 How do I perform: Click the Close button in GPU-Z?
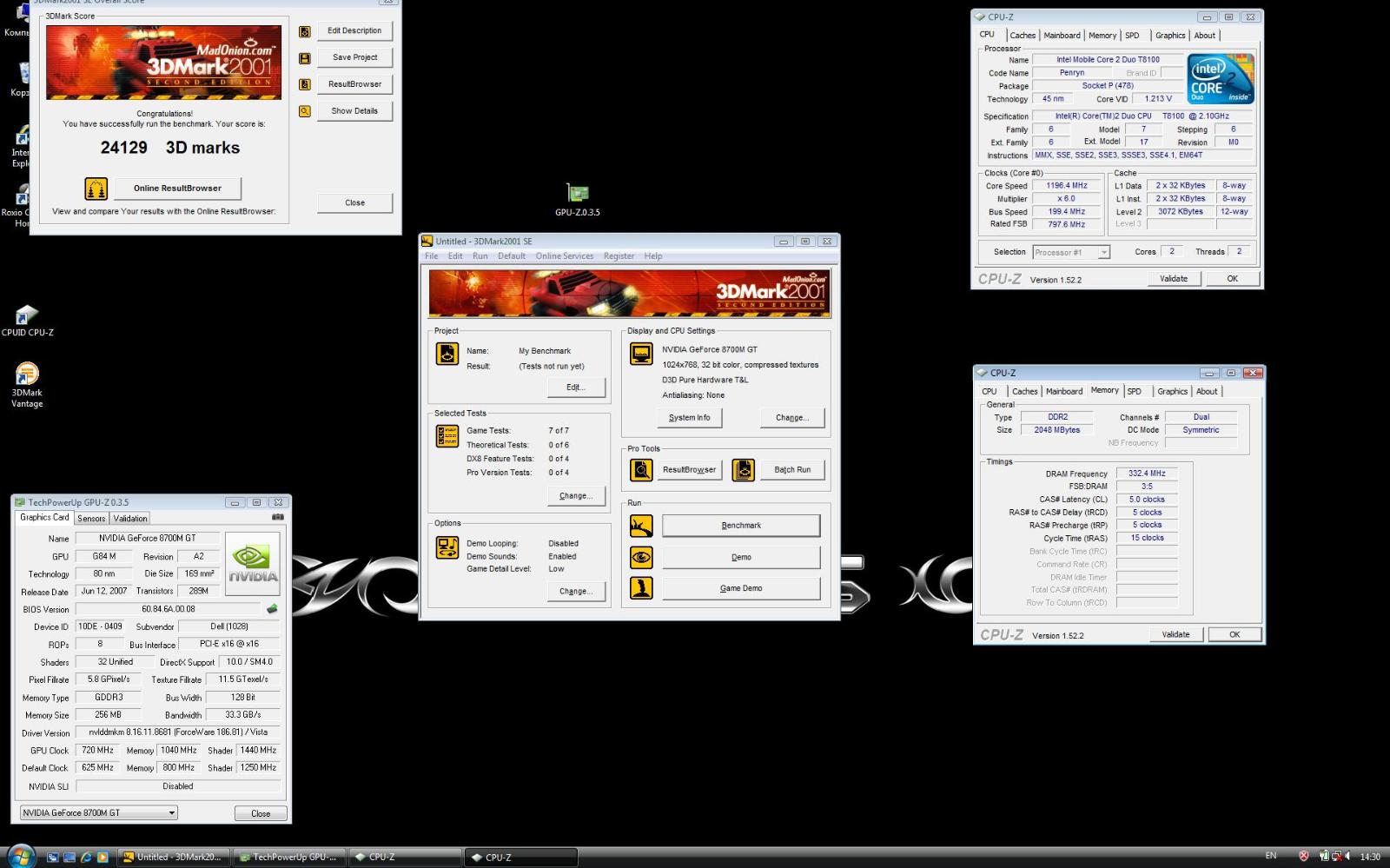[x=261, y=814]
